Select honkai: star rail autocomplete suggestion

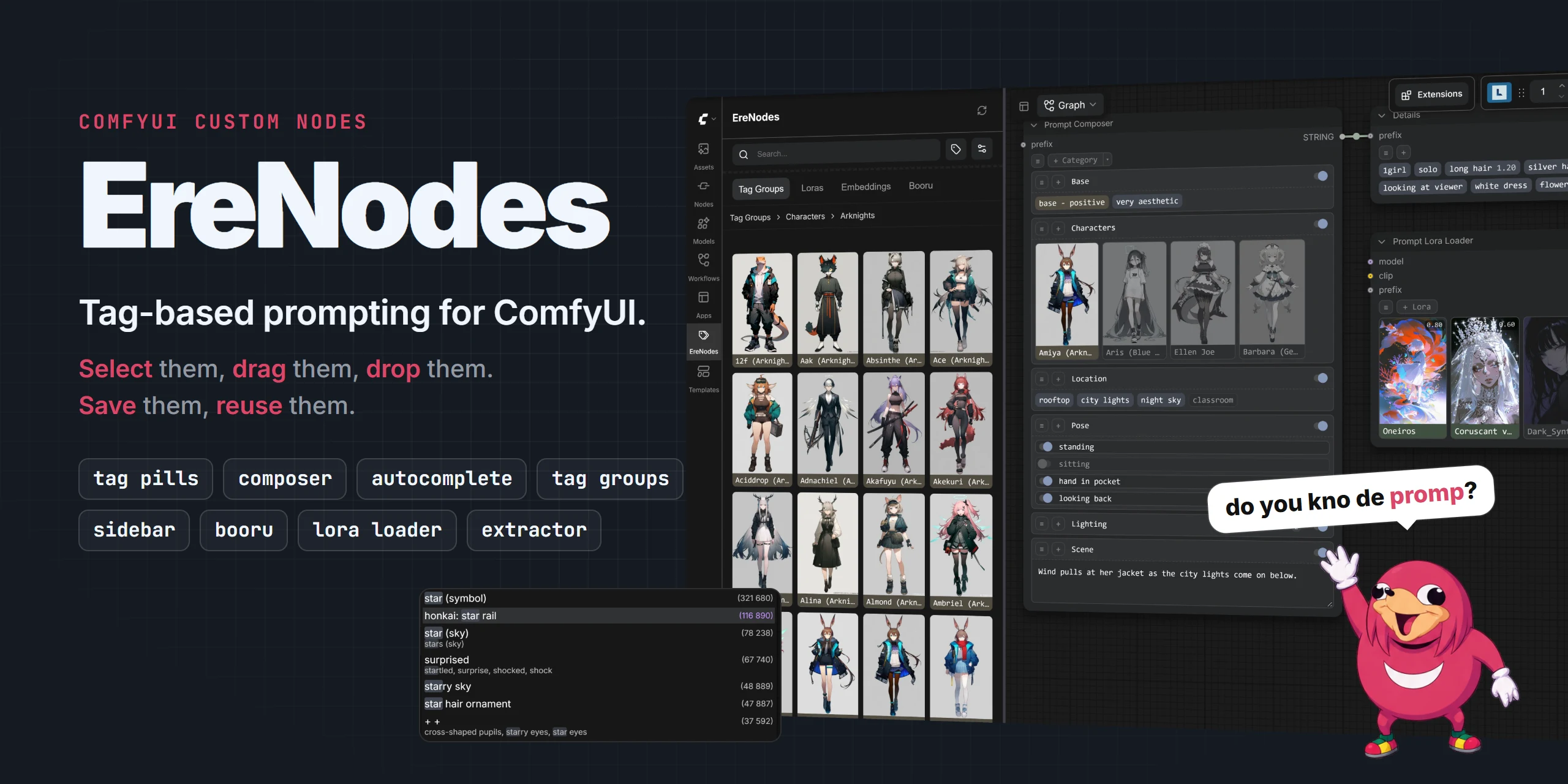599,616
